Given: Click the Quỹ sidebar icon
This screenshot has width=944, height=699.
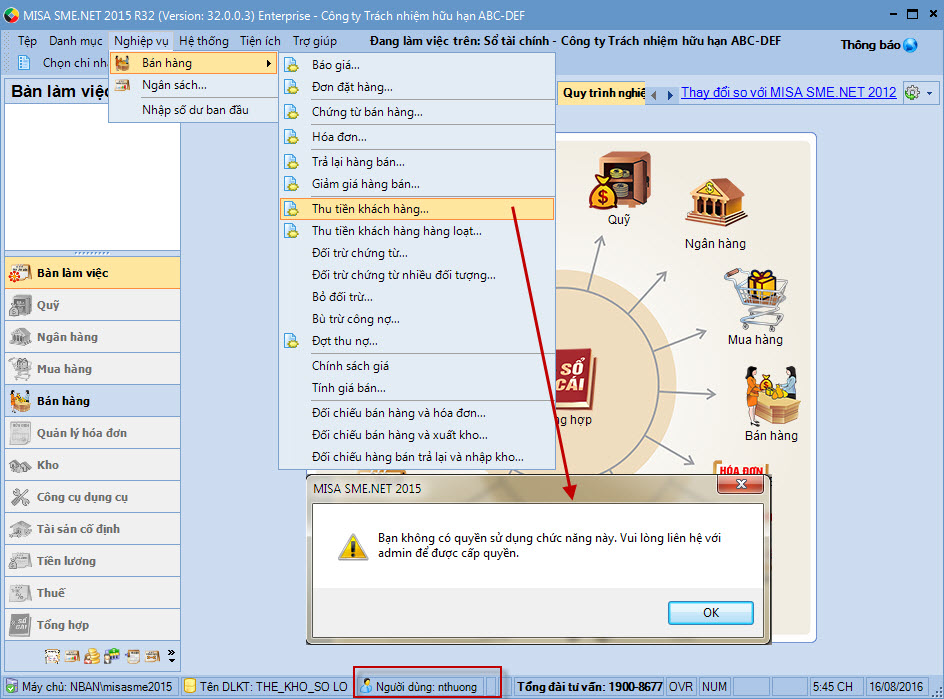Looking at the screenshot, I should (x=20, y=305).
